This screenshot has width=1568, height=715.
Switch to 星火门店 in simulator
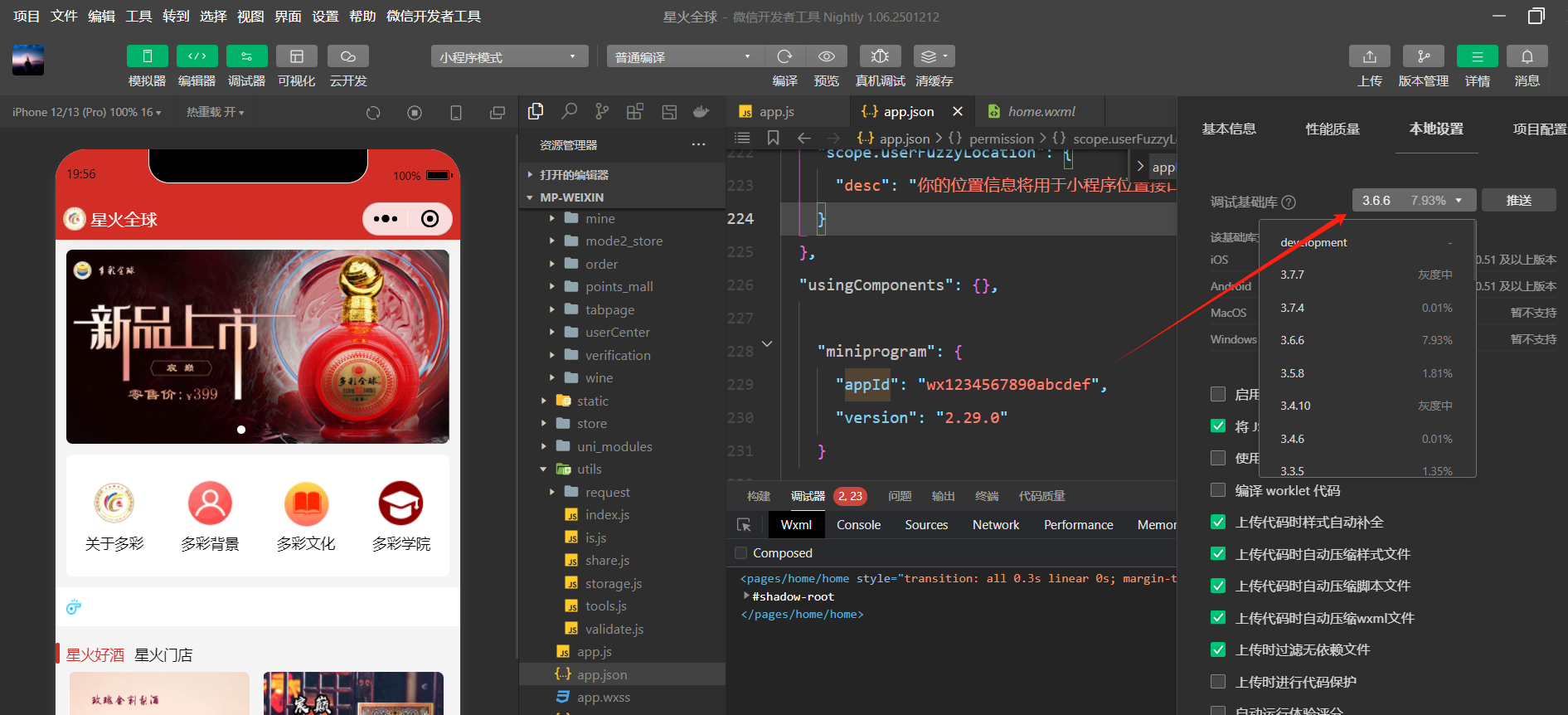click(163, 654)
